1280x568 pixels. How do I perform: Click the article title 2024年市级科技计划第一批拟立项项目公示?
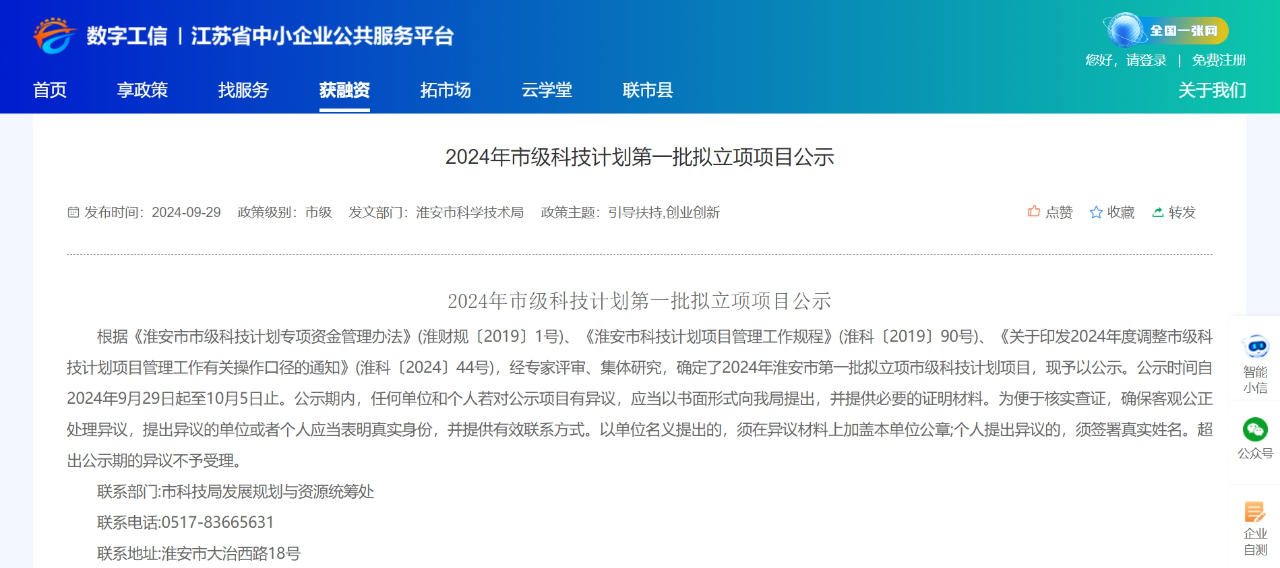(x=639, y=157)
